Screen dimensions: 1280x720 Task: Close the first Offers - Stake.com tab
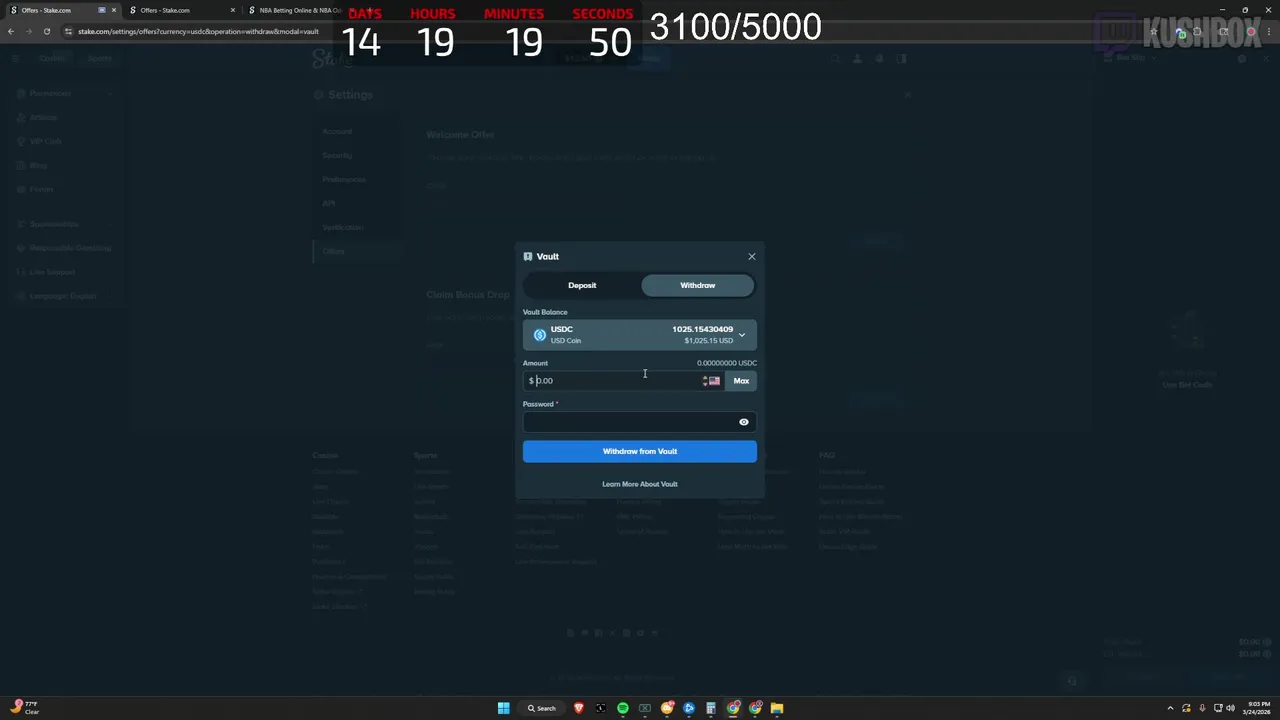[x=114, y=10]
